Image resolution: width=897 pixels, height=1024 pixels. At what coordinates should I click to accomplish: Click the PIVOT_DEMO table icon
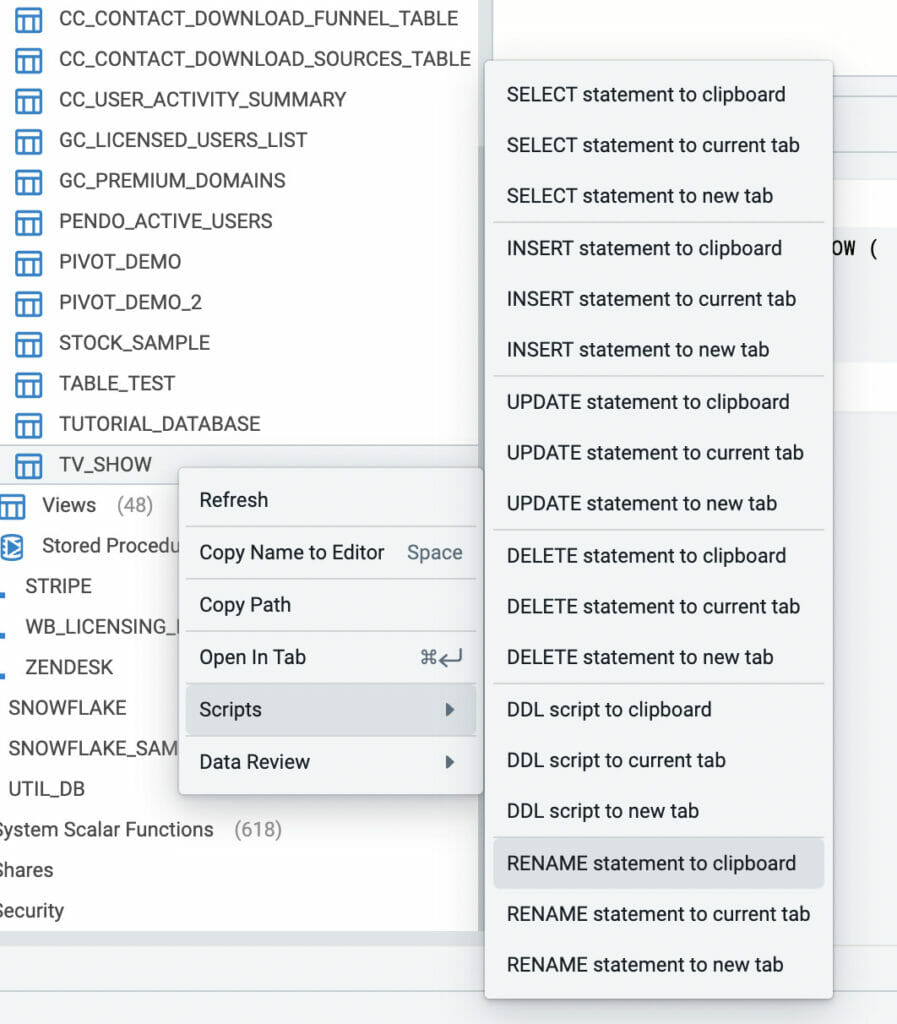point(28,262)
